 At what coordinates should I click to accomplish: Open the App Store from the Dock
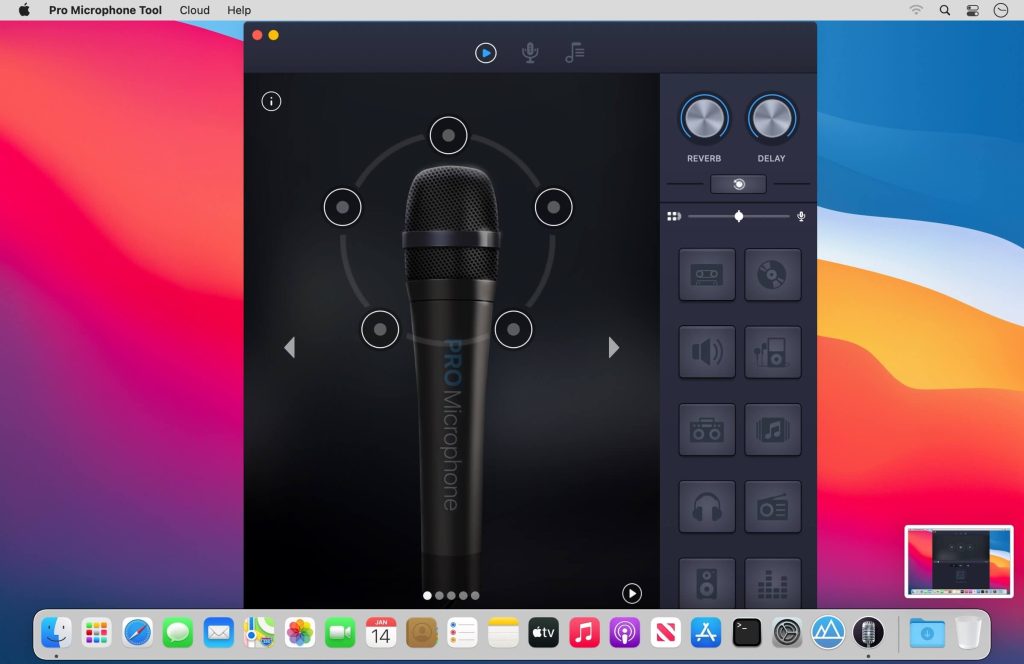point(705,633)
